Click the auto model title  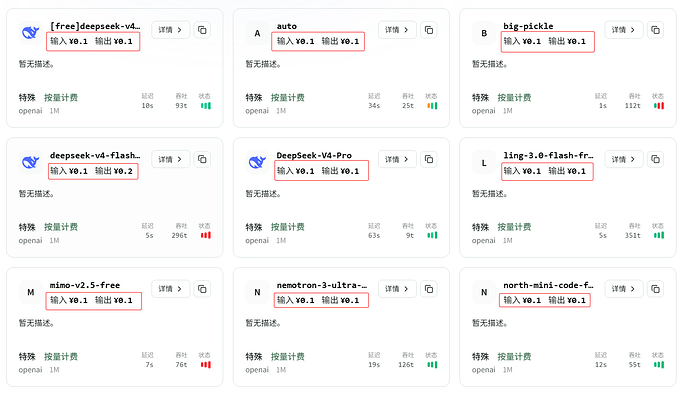(287, 26)
